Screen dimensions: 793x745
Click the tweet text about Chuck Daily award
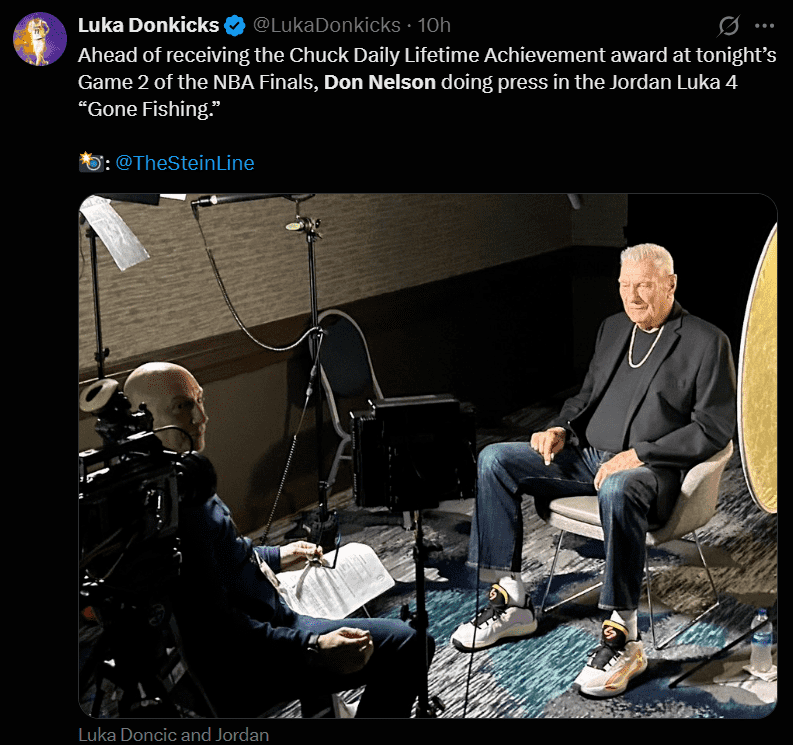point(427,82)
